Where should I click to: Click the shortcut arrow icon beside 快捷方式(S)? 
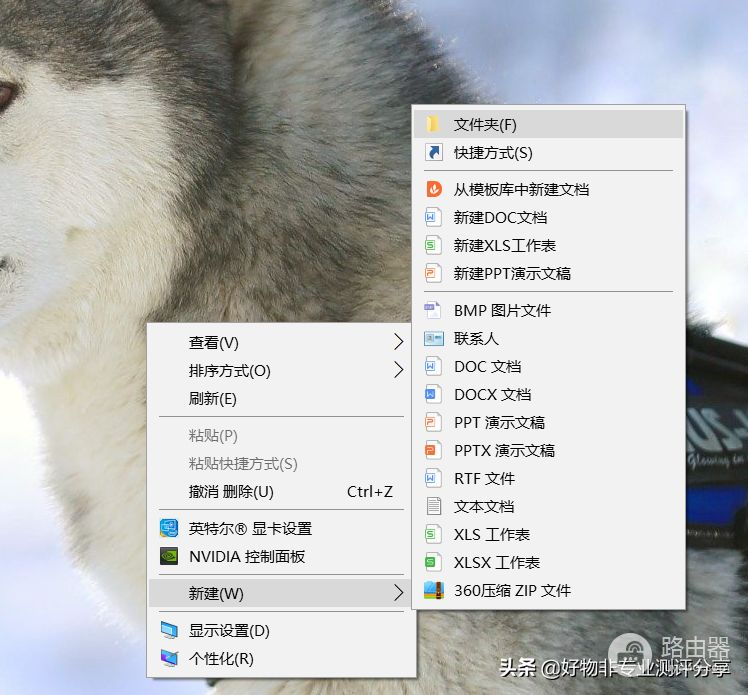pos(433,153)
